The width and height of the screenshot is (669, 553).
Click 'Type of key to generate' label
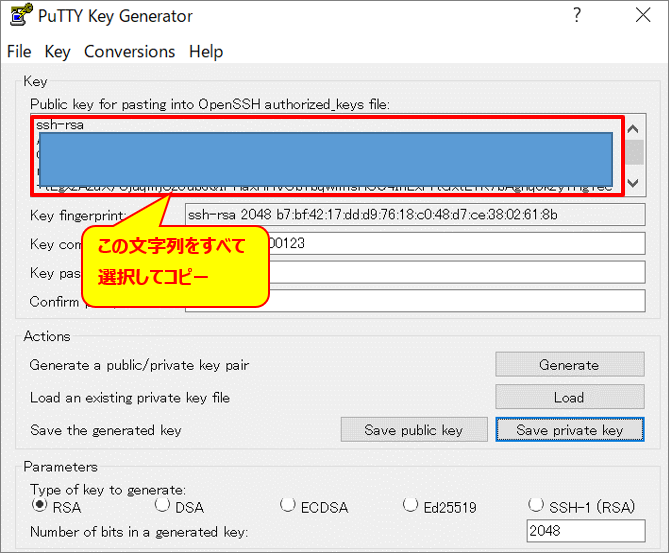pyautogui.click(x=108, y=490)
